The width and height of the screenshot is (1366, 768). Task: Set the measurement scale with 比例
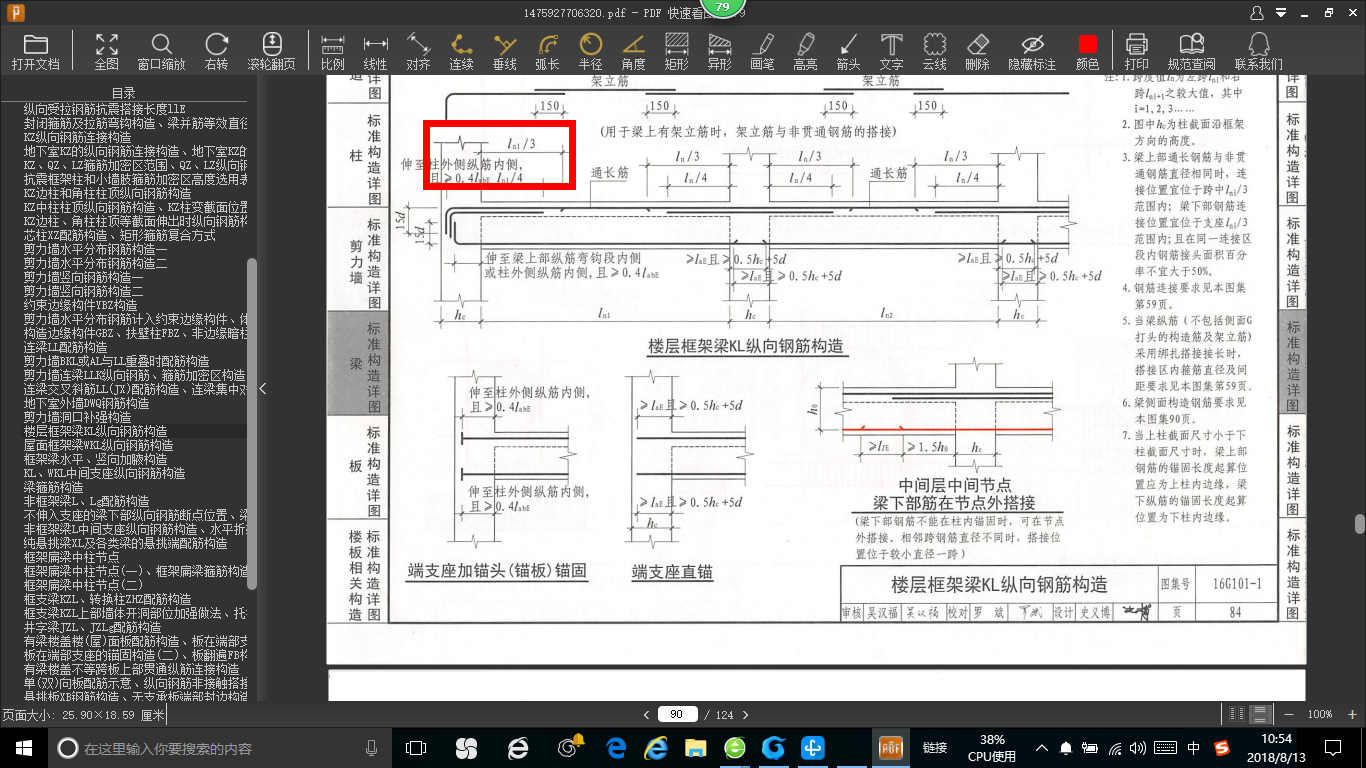pyautogui.click(x=333, y=51)
